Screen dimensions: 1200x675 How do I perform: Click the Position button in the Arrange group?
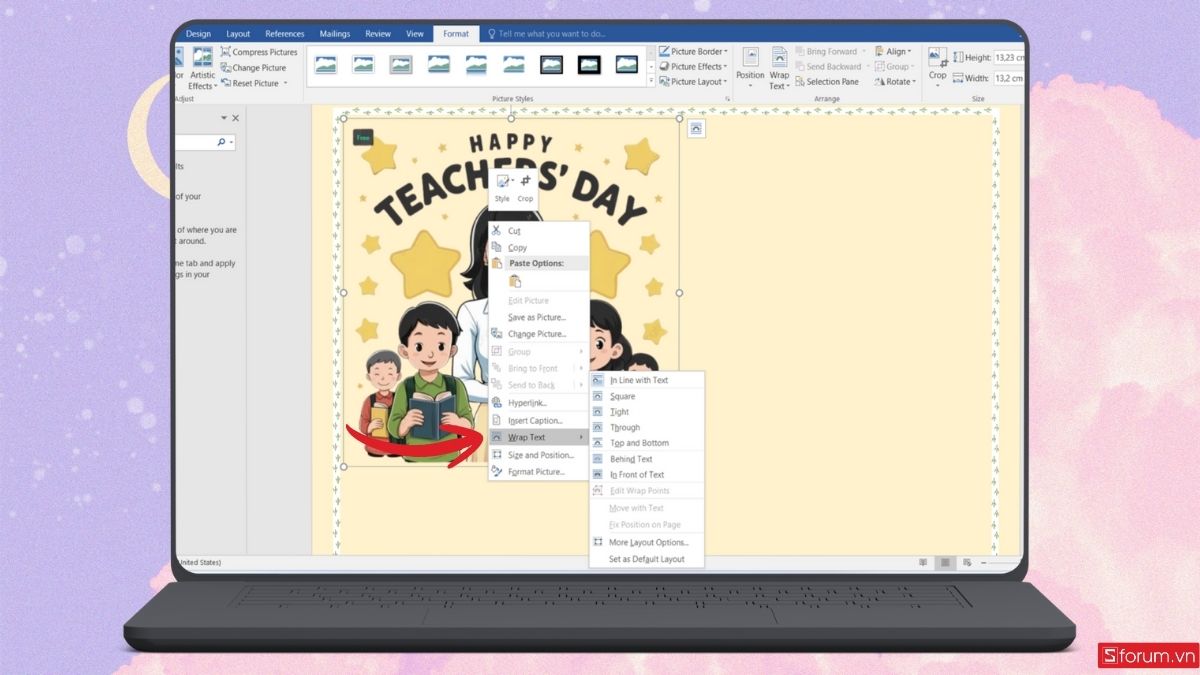[x=750, y=66]
